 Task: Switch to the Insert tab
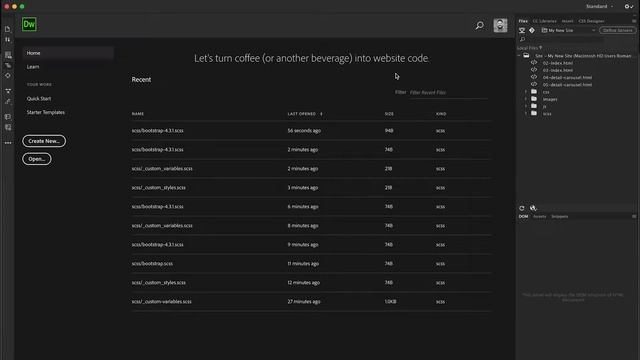(x=567, y=21)
